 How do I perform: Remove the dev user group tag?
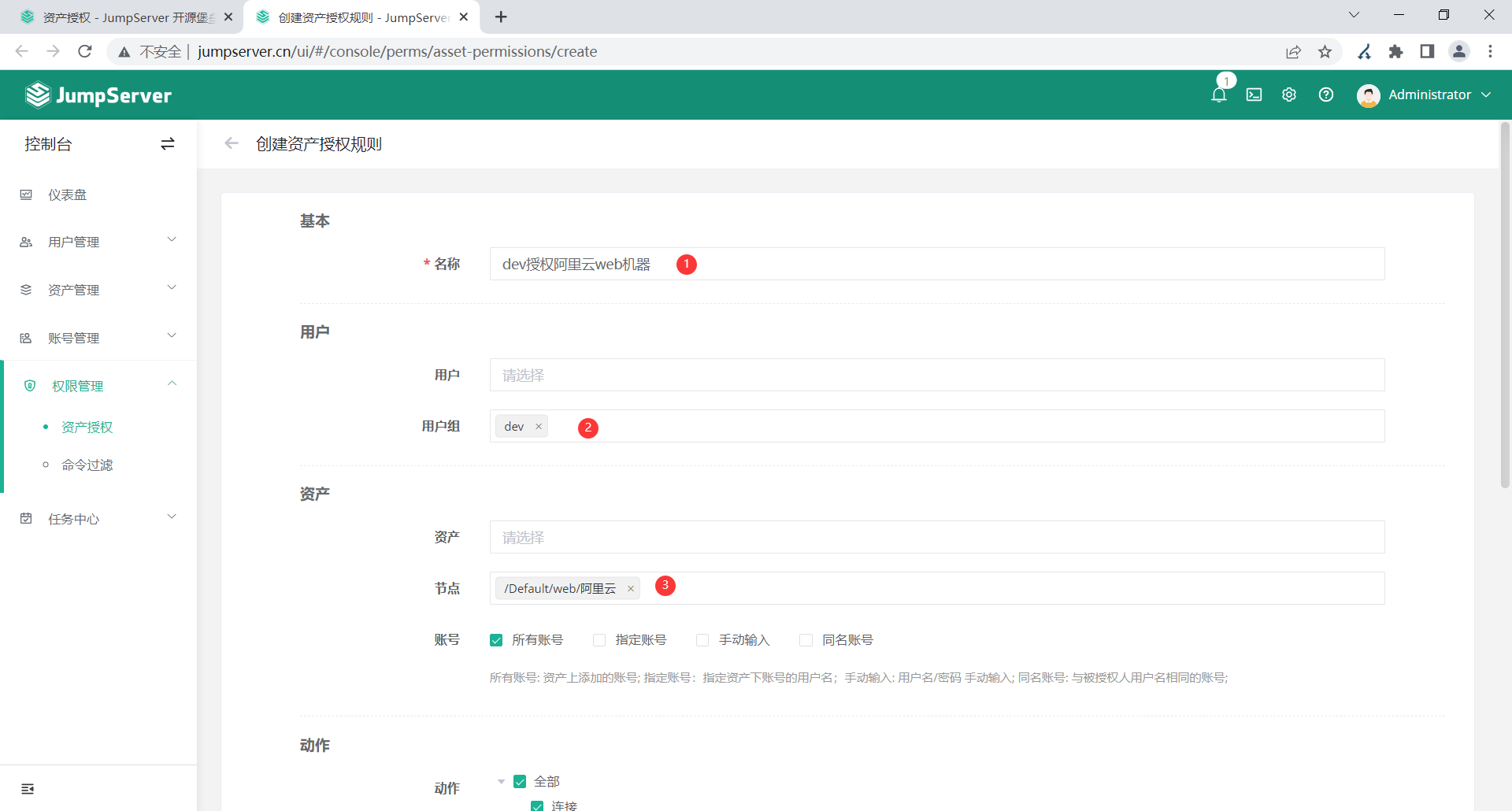539,427
